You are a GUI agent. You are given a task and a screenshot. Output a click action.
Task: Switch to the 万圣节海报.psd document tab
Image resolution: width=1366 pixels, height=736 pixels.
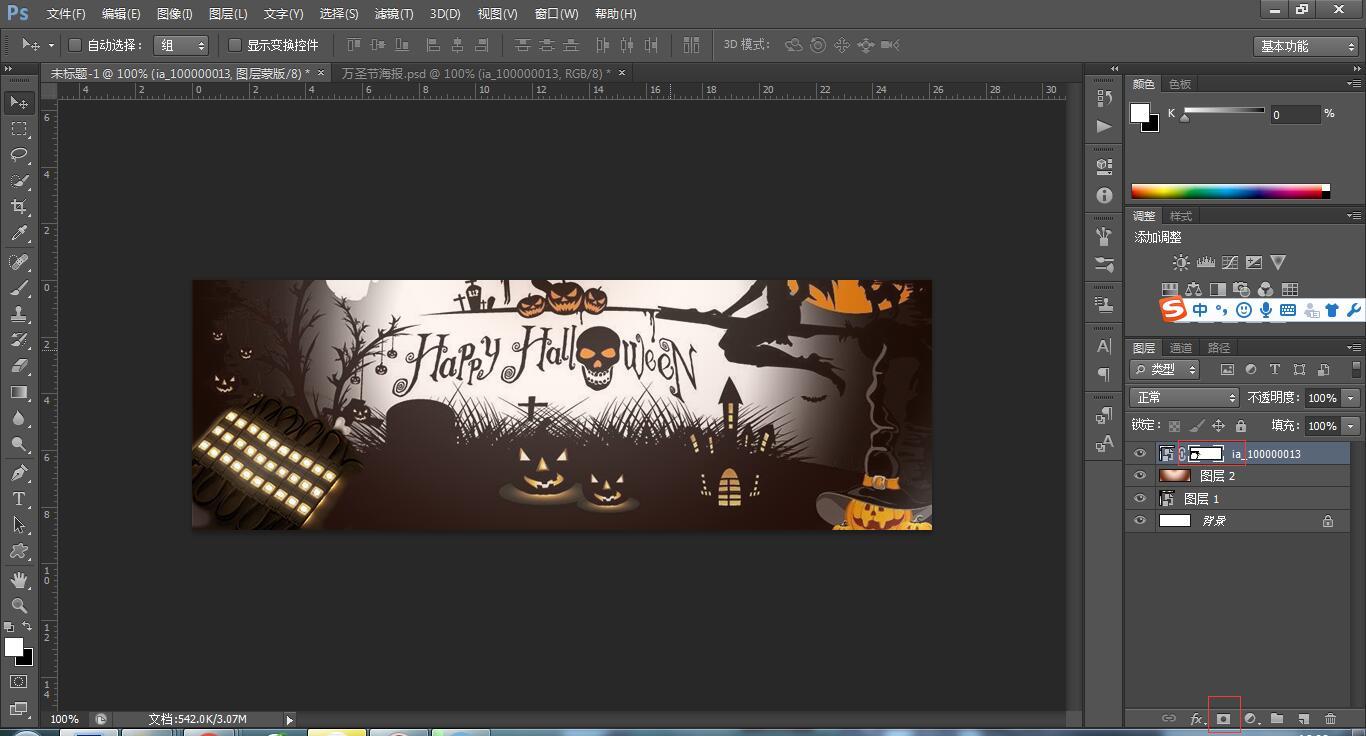point(475,73)
